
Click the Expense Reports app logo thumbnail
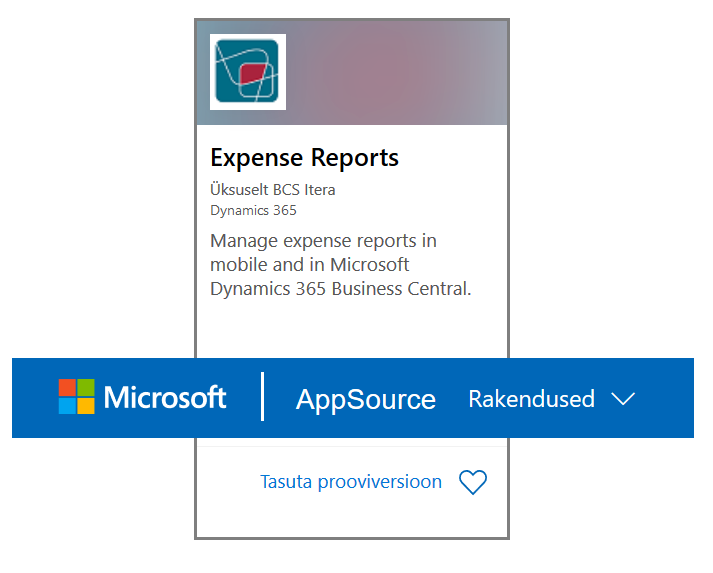(248, 72)
